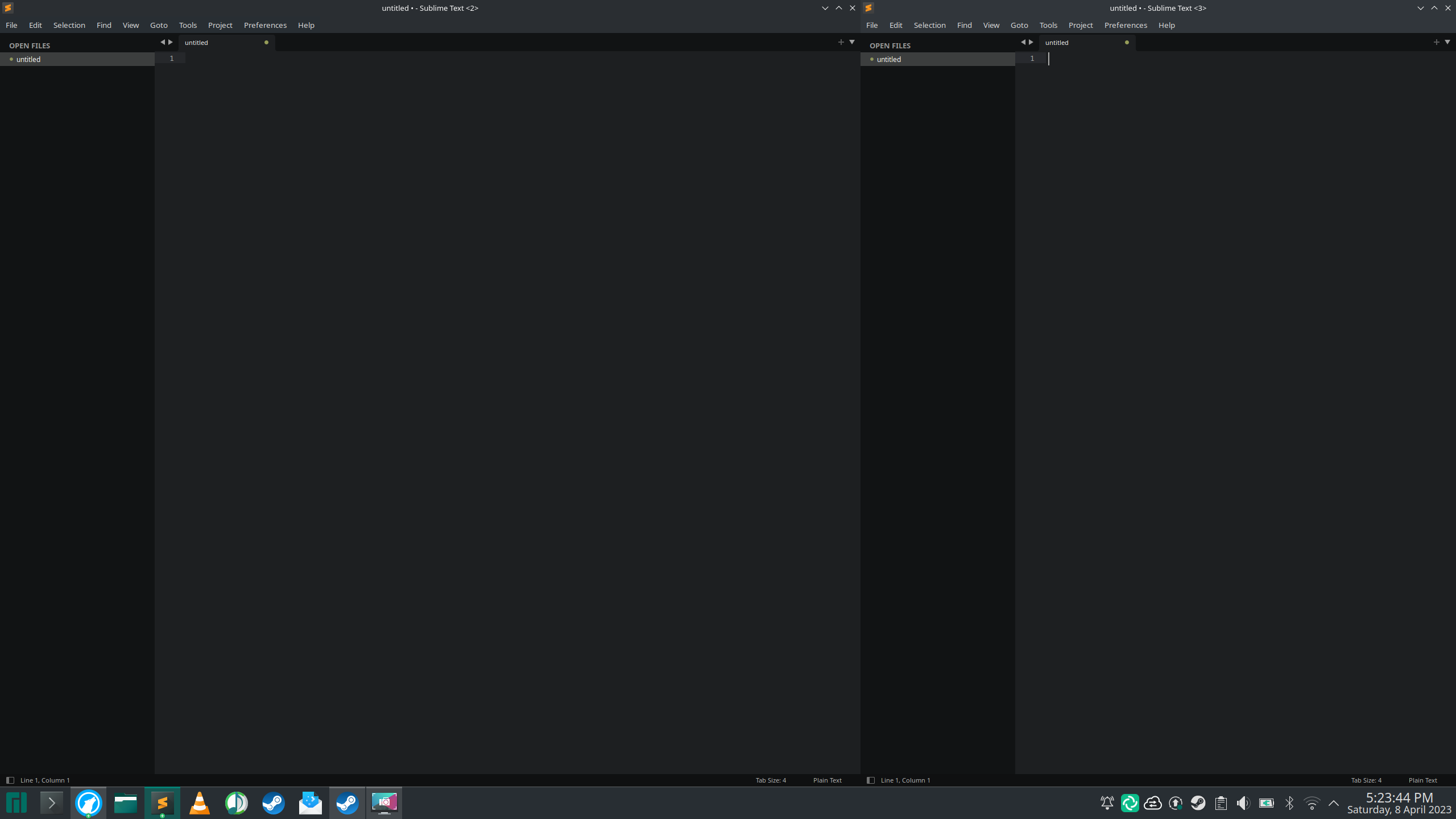Screen dimensions: 1456x819
Task: Open the File menu in Sublime Text <2>
Action: pos(11,25)
